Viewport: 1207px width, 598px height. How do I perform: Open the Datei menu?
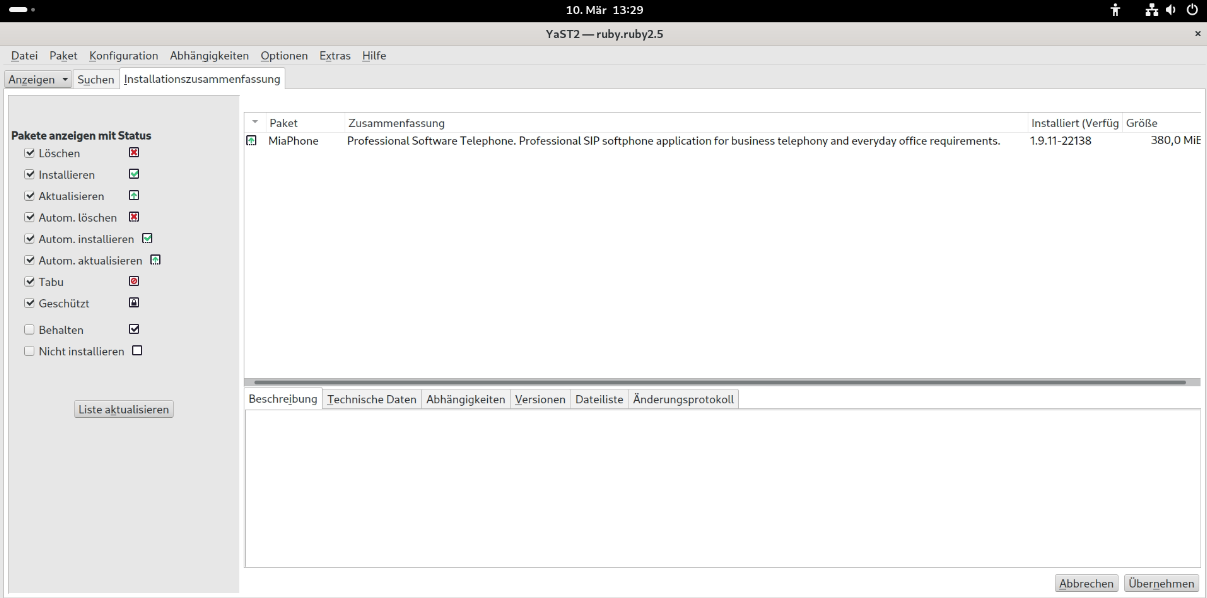click(x=24, y=56)
